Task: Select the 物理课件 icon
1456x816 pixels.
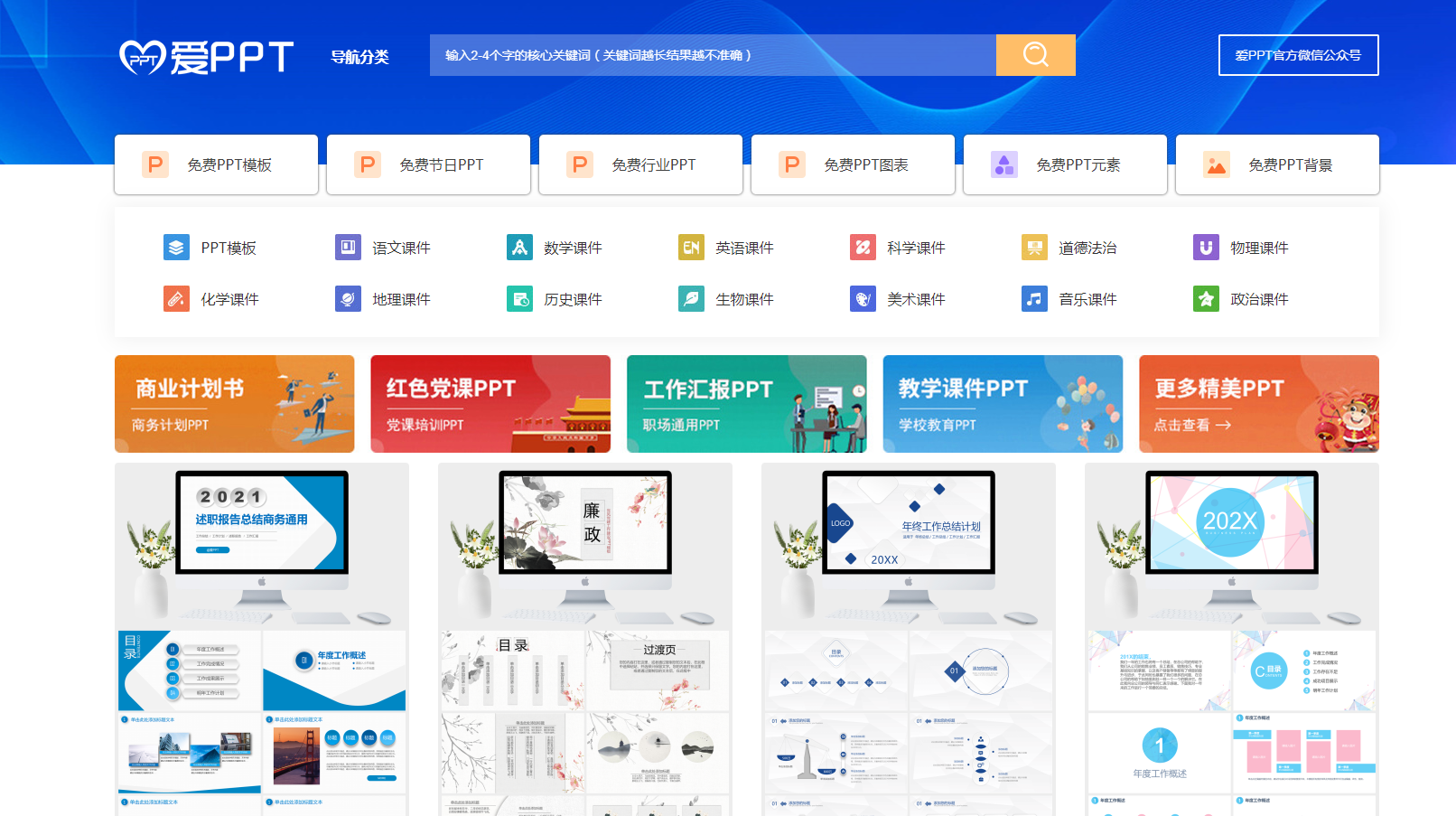Action: (x=1205, y=247)
